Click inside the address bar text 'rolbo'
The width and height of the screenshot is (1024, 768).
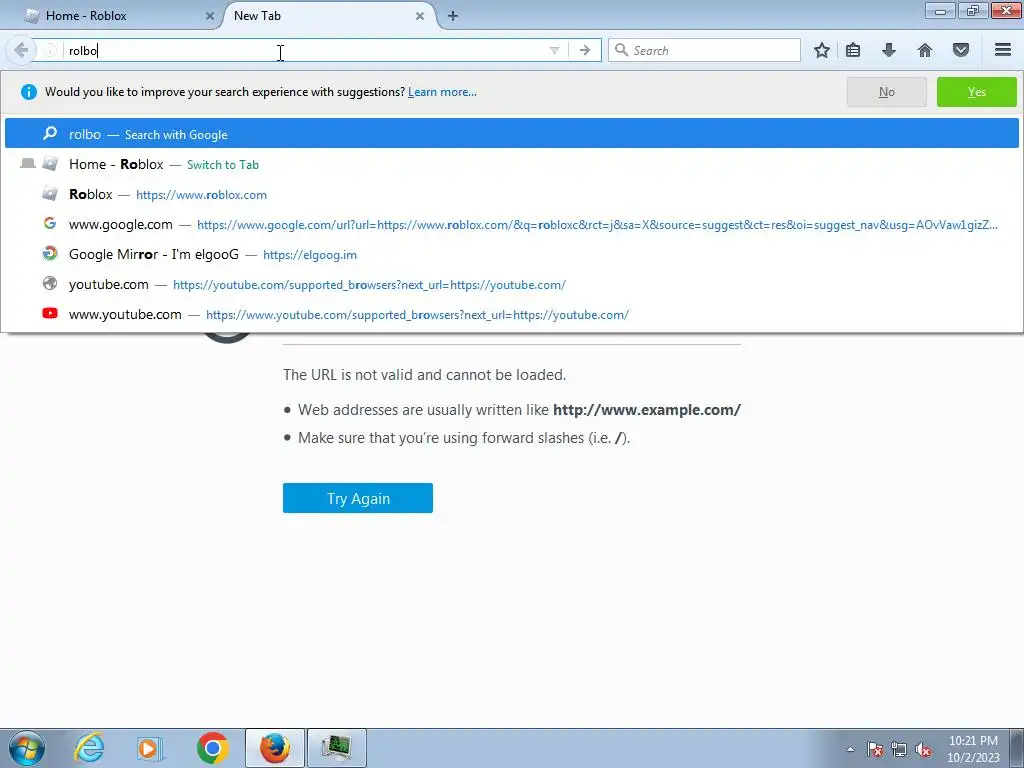coord(83,51)
